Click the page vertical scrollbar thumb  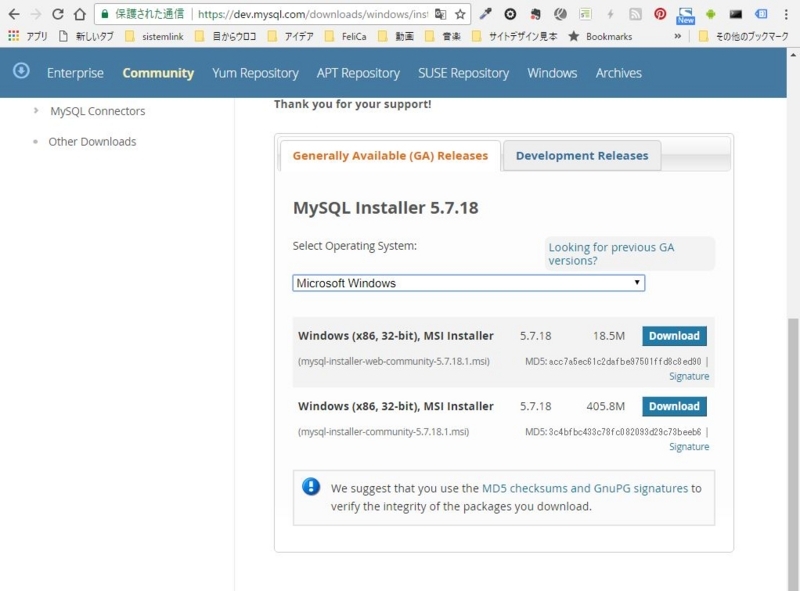793,454
